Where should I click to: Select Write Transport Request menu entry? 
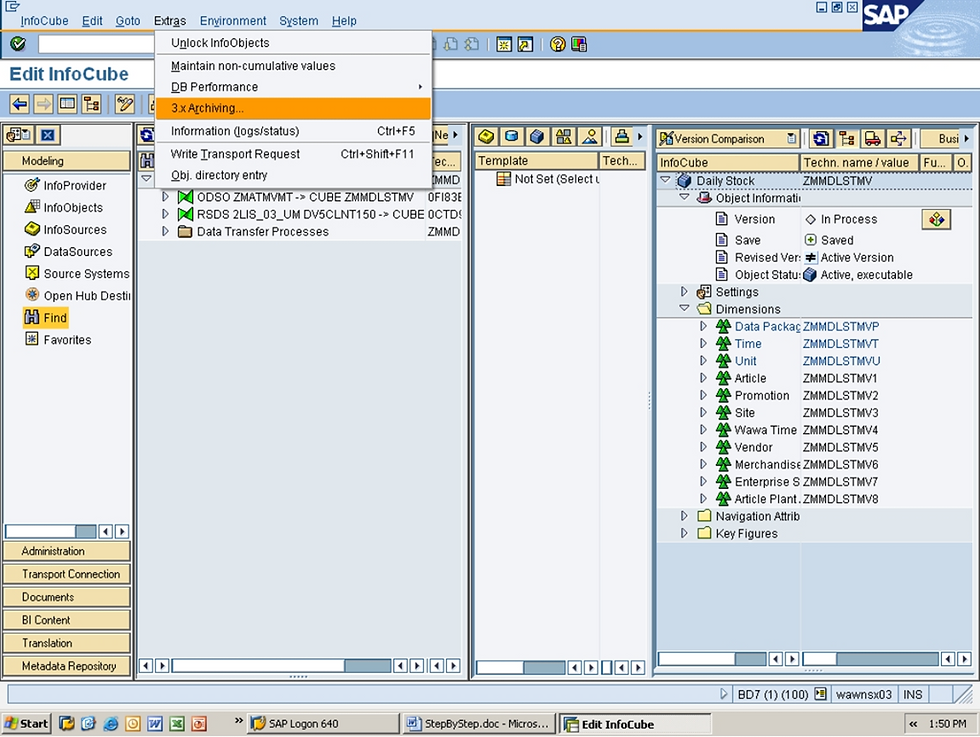pyautogui.click(x=292, y=154)
